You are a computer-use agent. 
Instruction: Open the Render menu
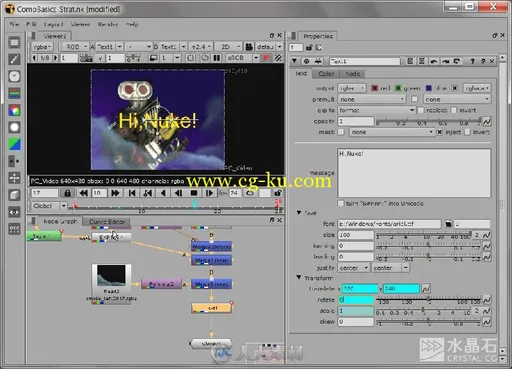(x=108, y=24)
